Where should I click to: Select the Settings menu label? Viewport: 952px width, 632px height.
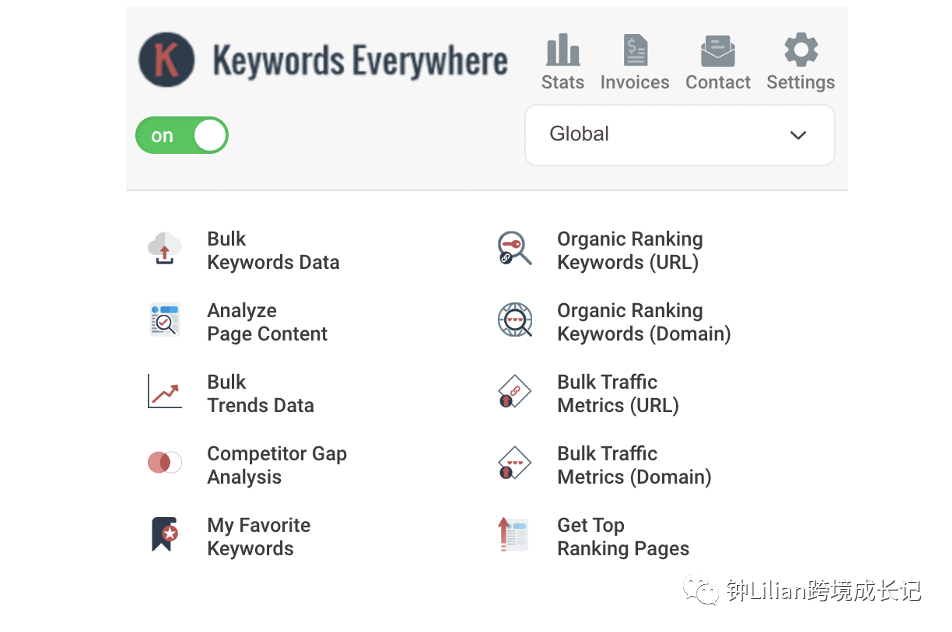(801, 83)
